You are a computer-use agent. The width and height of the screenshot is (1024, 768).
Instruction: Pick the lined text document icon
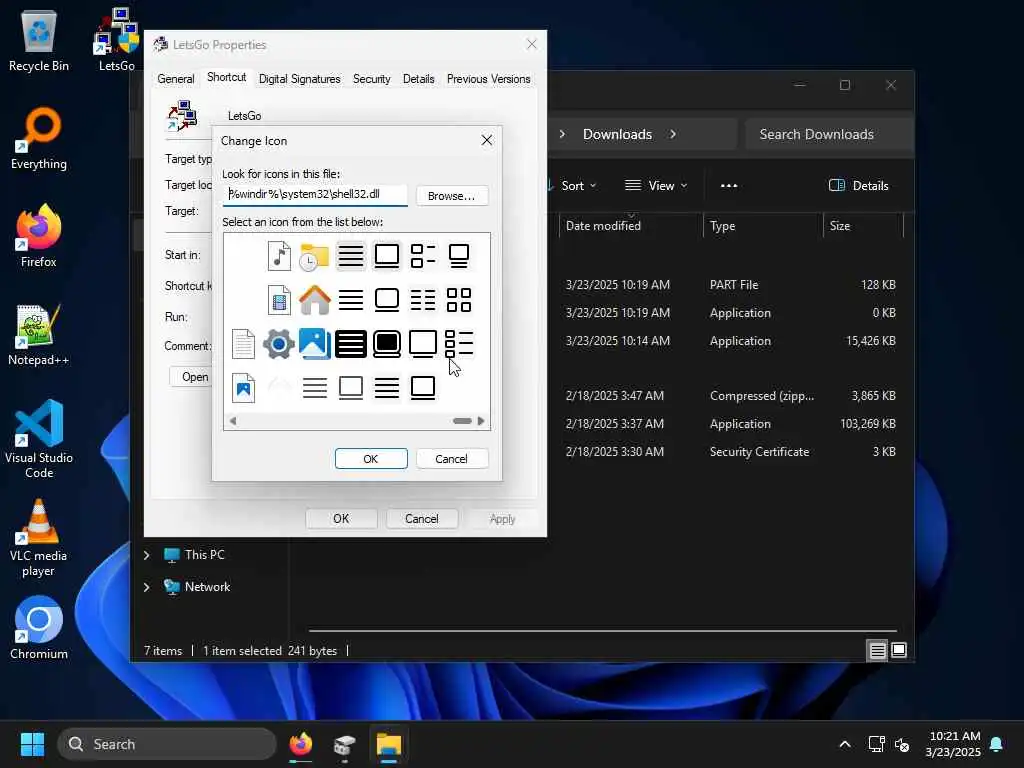[x=244, y=344]
